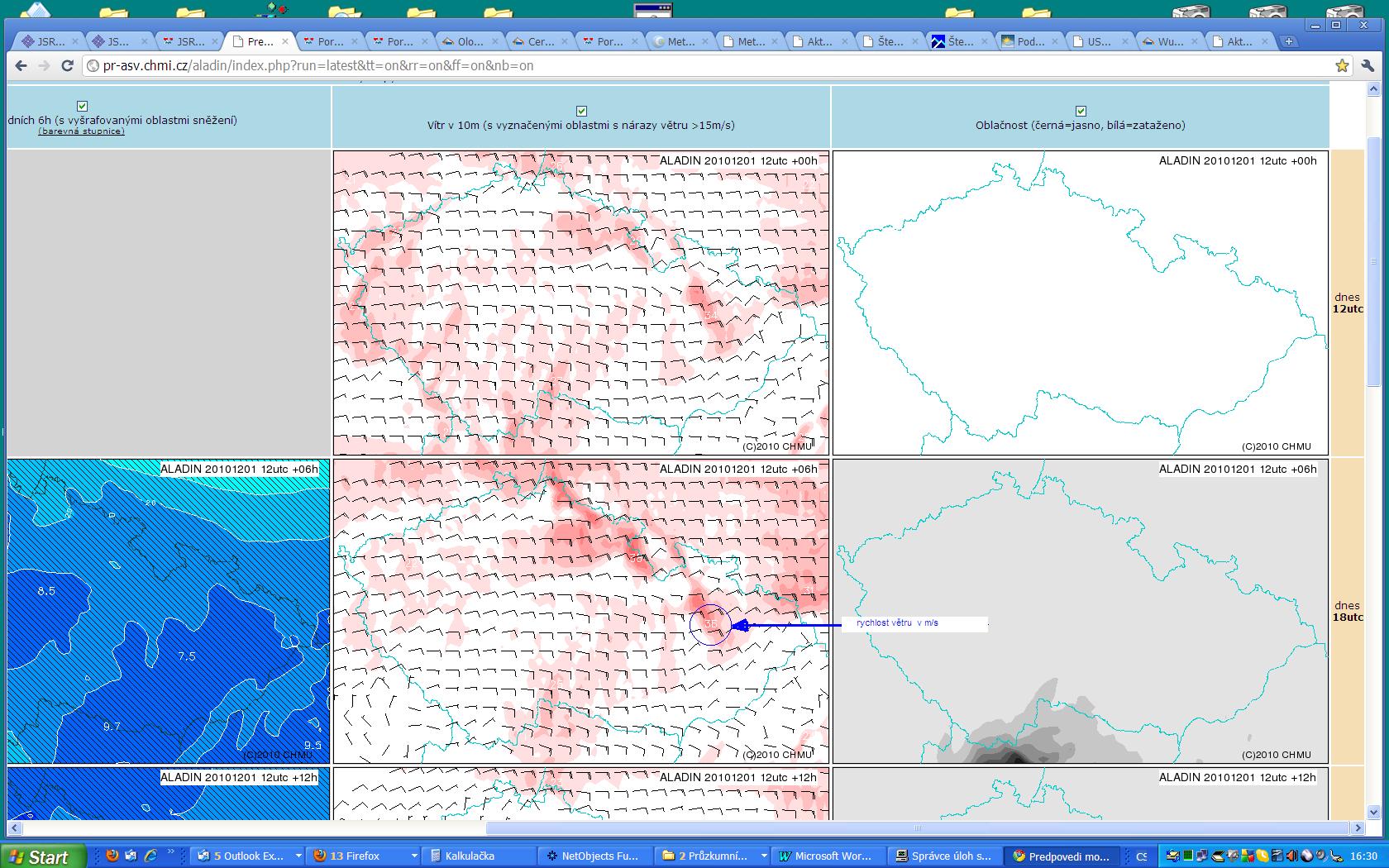Expand the 13 Firefox taskbar group
The height and width of the screenshot is (868, 1389).
pyautogui.click(x=414, y=856)
